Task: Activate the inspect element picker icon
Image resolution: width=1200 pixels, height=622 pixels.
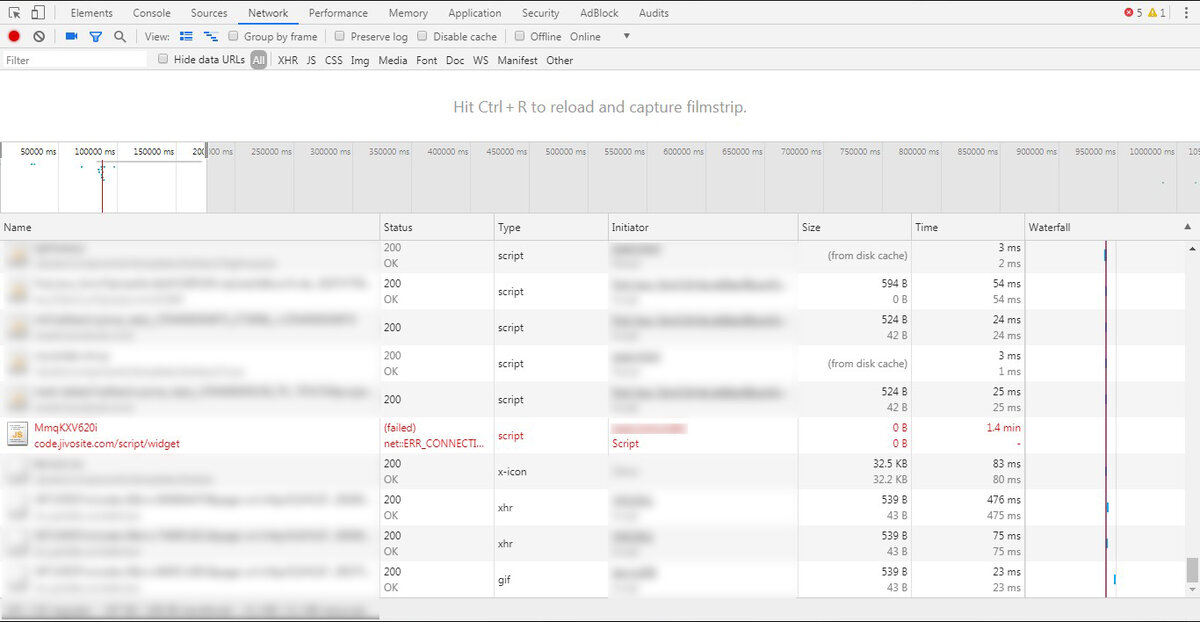Action: pos(13,13)
